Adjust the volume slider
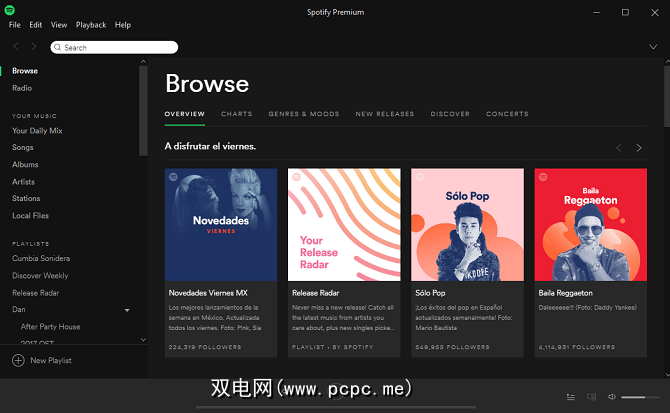The image size is (670, 413). (x=640, y=397)
